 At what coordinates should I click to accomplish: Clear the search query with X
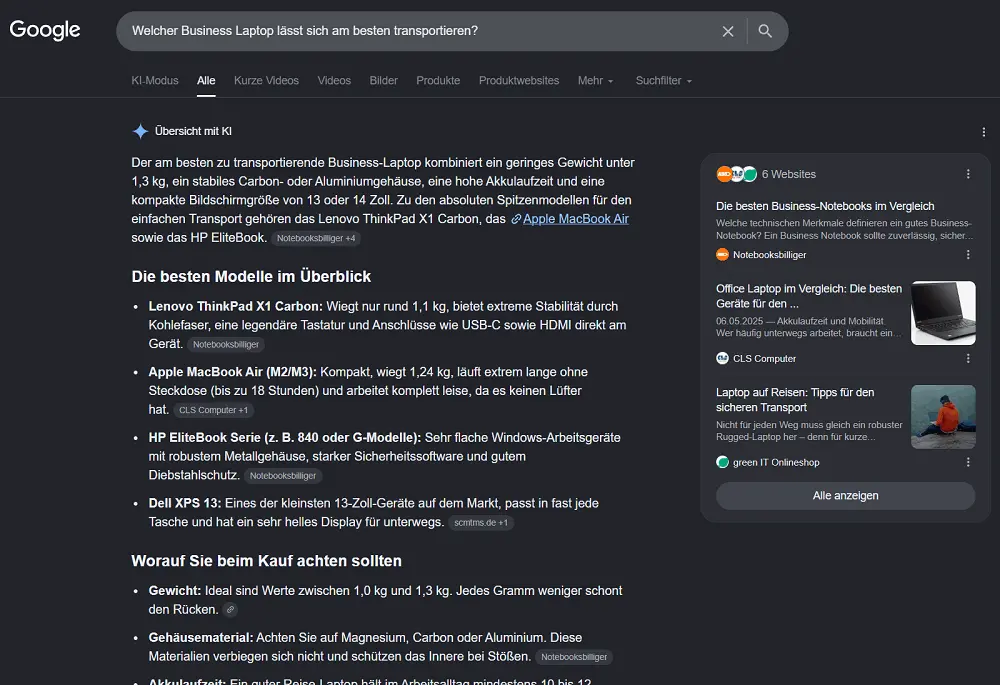tap(728, 31)
